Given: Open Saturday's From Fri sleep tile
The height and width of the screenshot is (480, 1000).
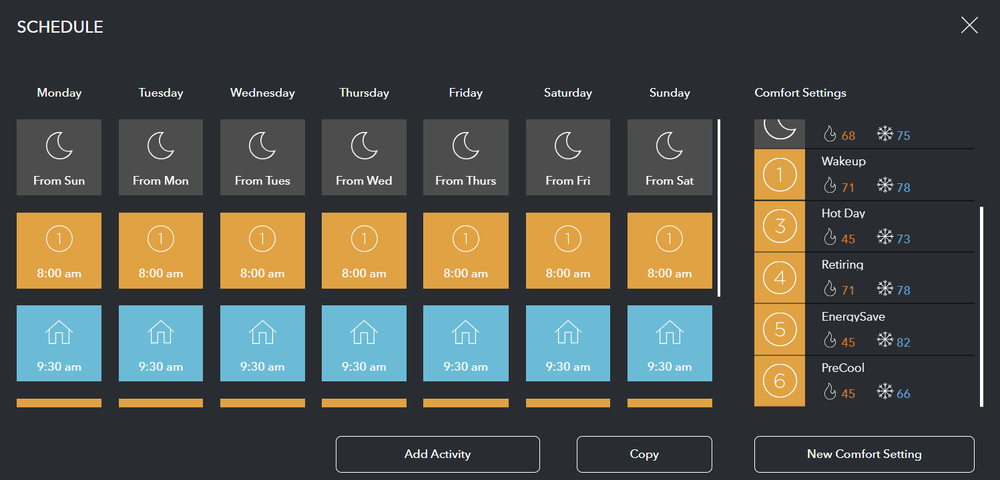Looking at the screenshot, I should point(568,157).
